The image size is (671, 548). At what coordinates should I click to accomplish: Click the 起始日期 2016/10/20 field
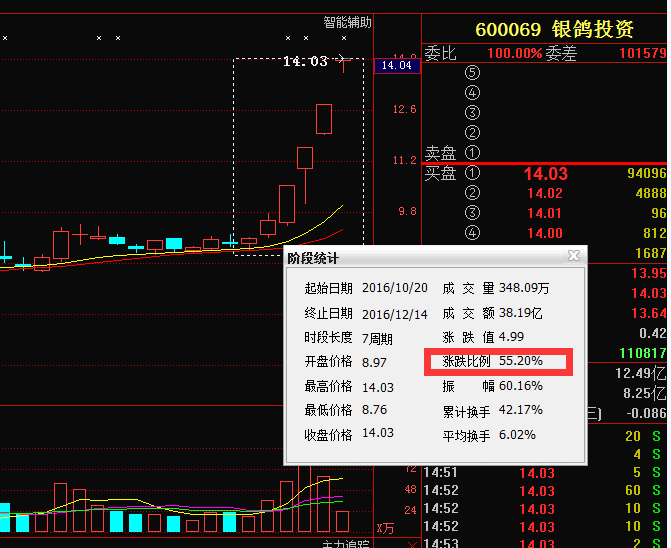(x=395, y=288)
